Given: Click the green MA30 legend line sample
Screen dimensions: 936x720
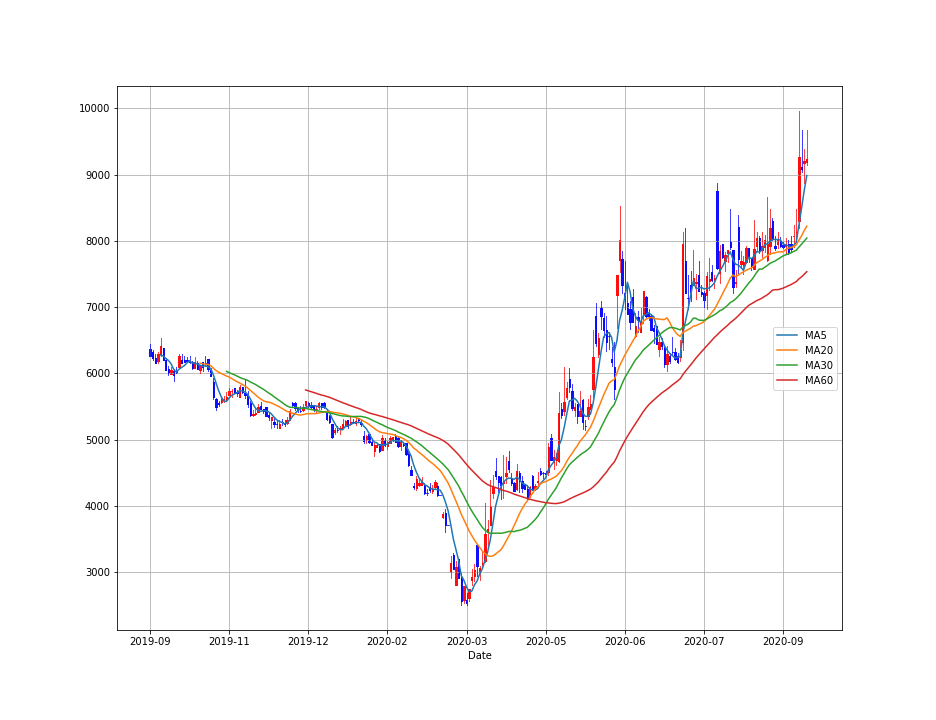Looking at the screenshot, I should pos(788,365).
